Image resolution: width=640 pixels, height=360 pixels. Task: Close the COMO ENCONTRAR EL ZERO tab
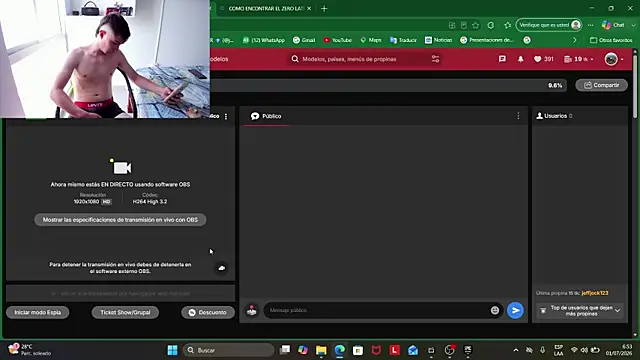(x=309, y=9)
